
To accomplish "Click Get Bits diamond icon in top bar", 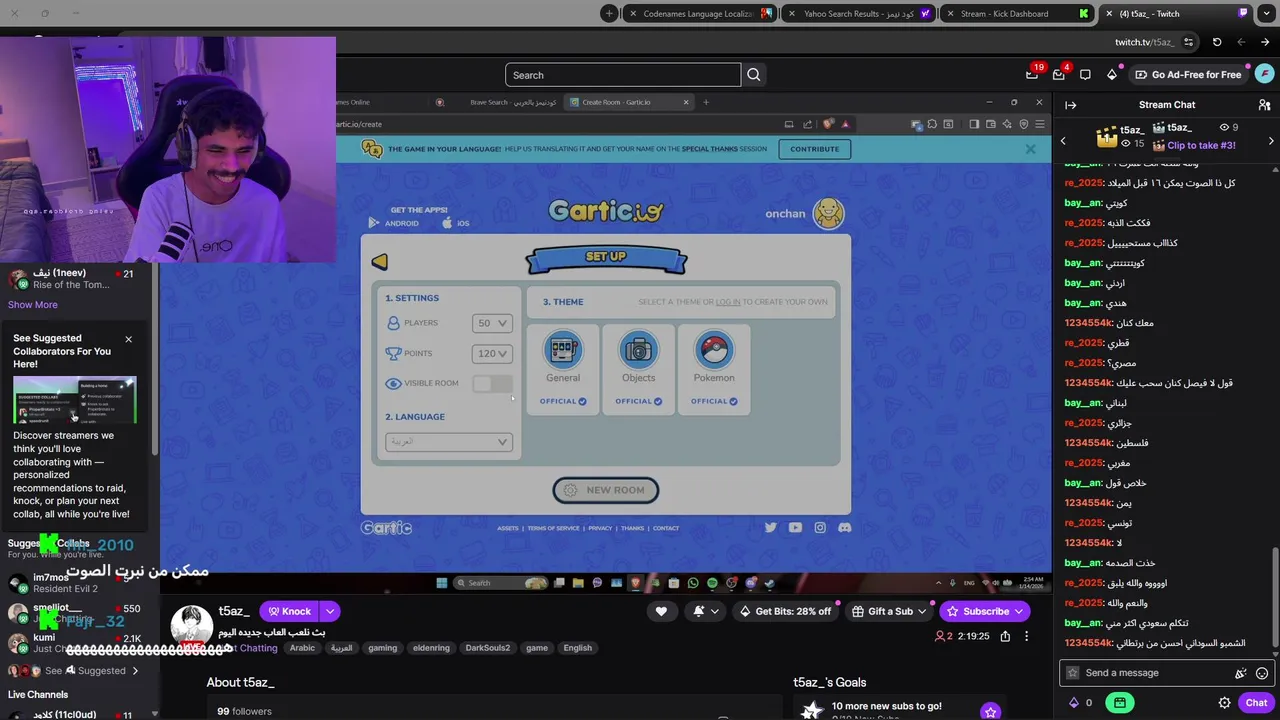I will point(1112,75).
